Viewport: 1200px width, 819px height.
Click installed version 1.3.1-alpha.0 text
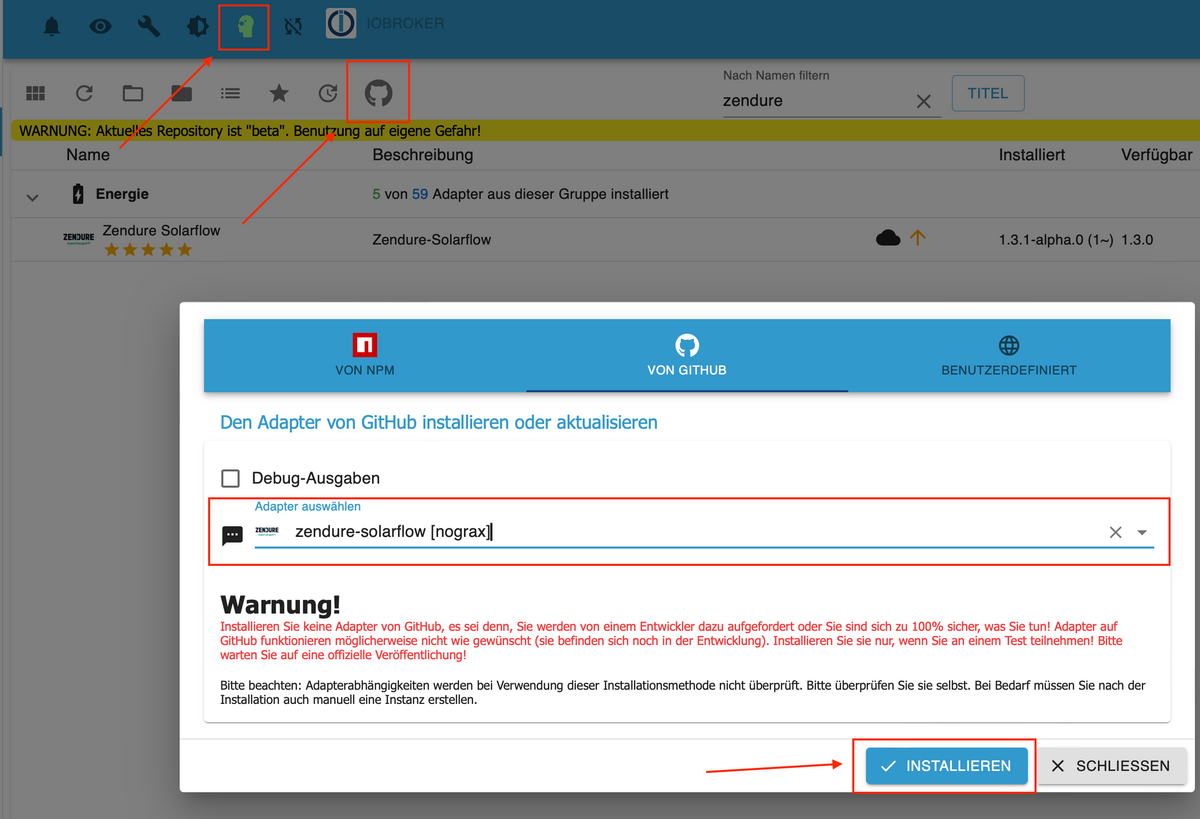[x=1055, y=240]
